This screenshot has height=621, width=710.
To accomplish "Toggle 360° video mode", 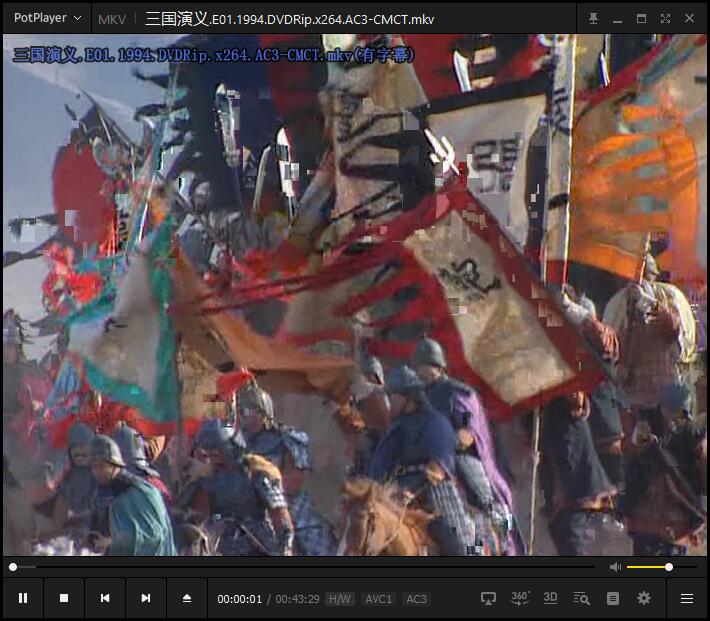I will click(x=520, y=598).
